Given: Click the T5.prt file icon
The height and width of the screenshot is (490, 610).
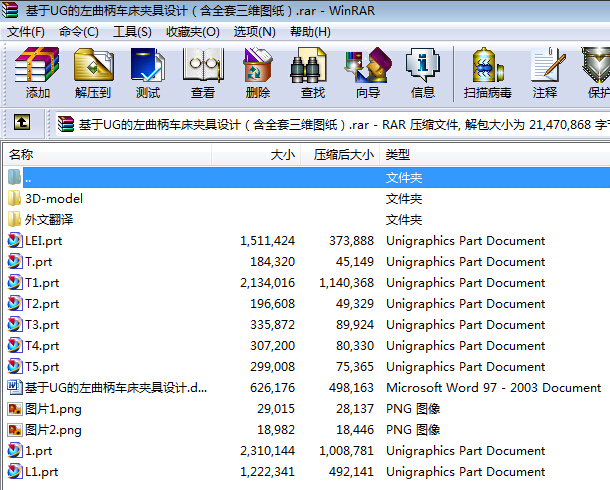Looking at the screenshot, I should [15, 366].
